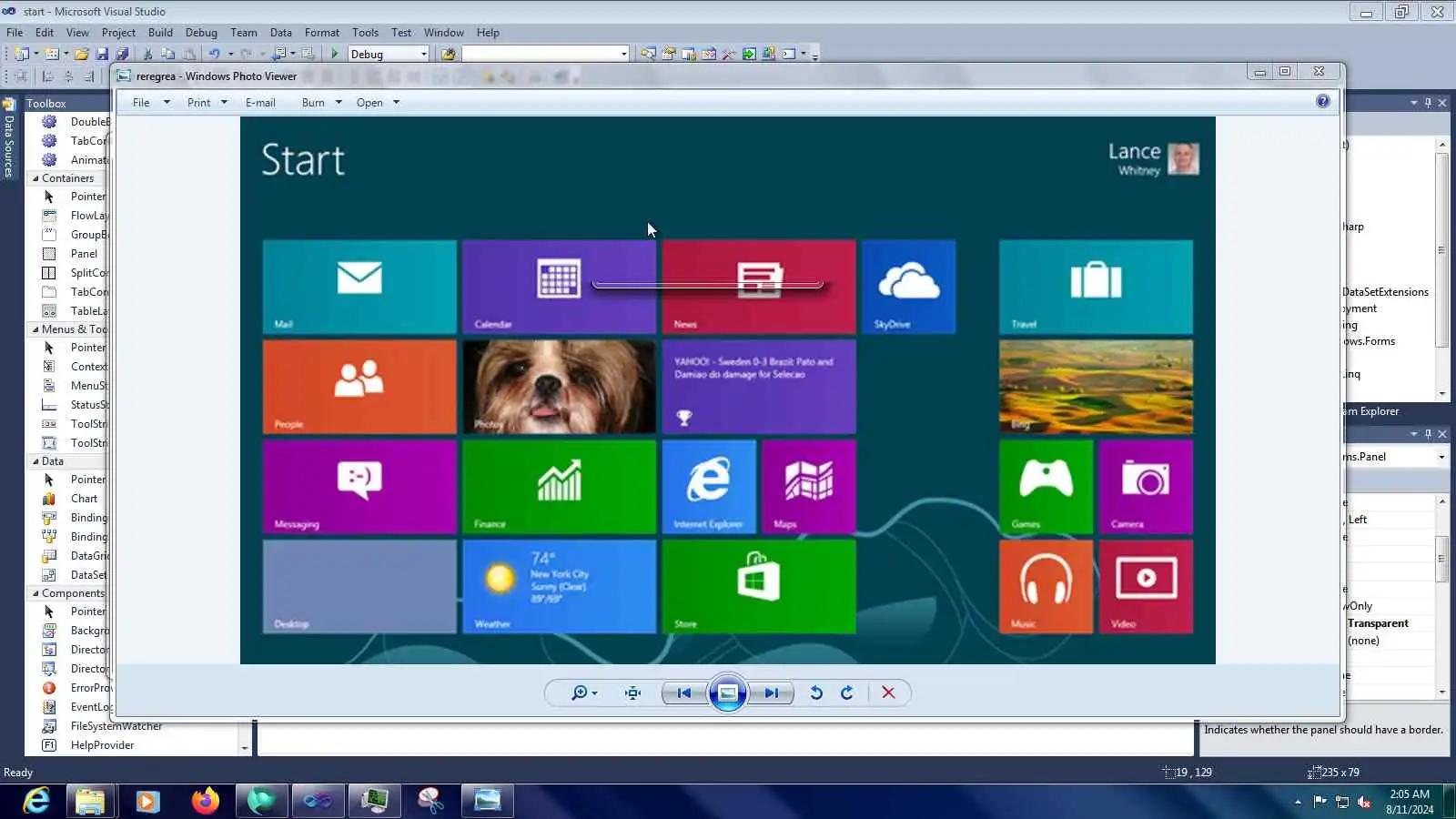Open the Visual Studio View menu
The height and width of the screenshot is (819, 1456).
[78, 33]
